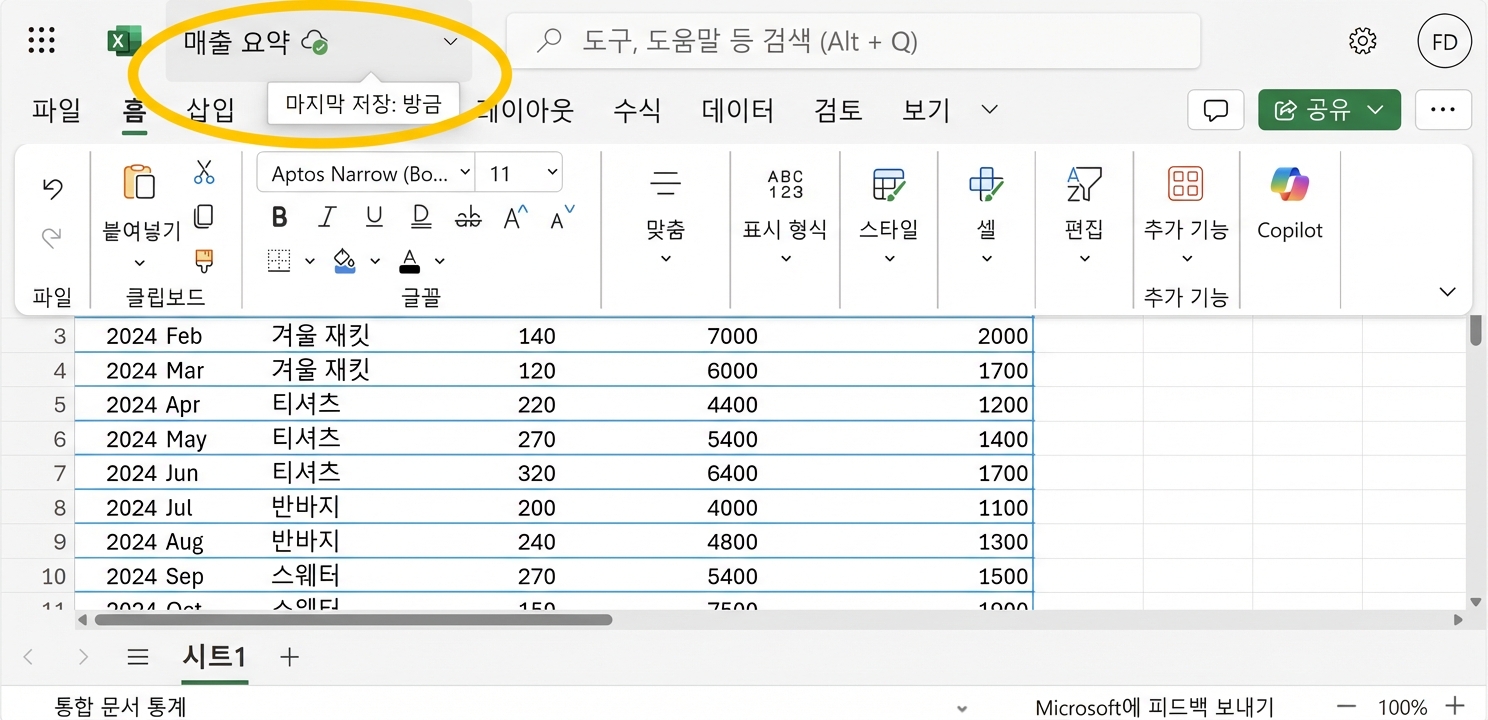
Task: Cut selection with scissors icon
Action: (x=204, y=172)
